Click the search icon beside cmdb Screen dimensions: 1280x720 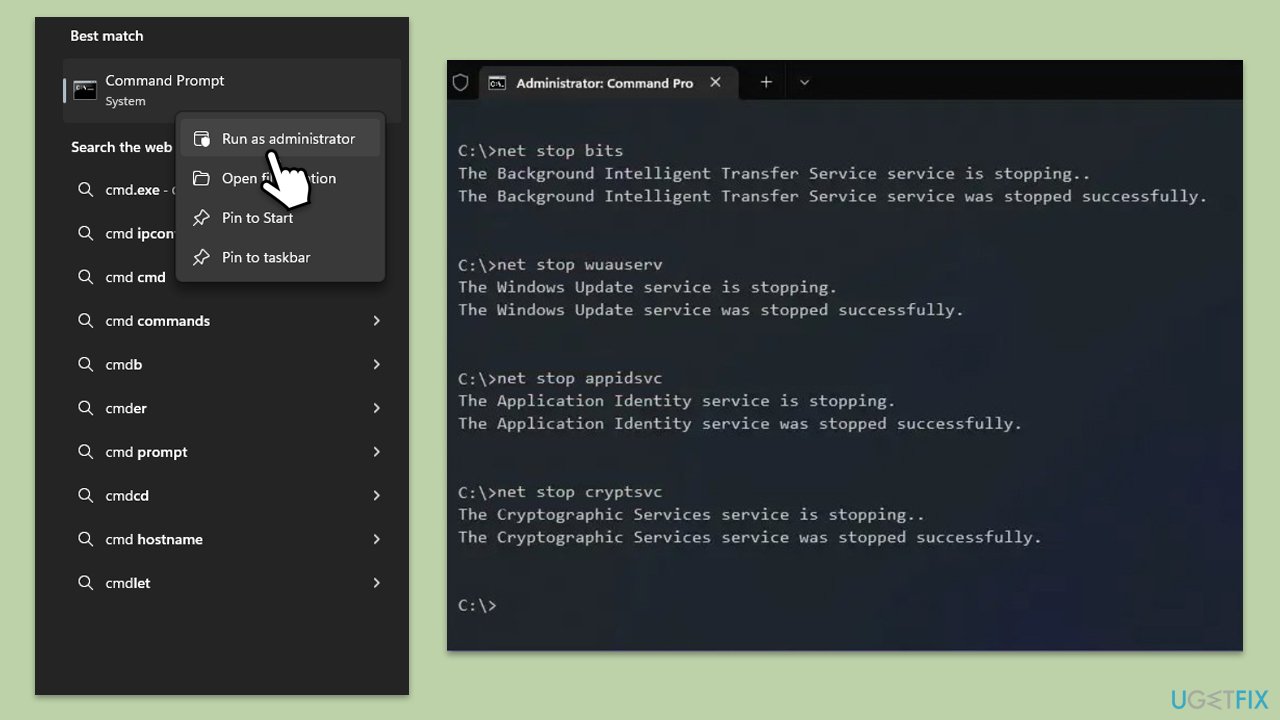[x=86, y=364]
